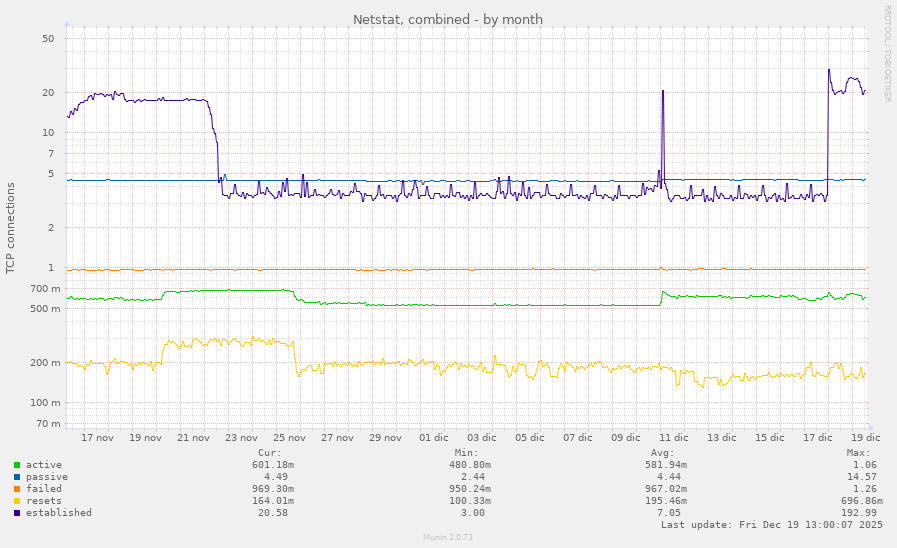Click active current value 601.18m
Image resolution: width=897 pixels, height=548 pixels.
coord(273,465)
